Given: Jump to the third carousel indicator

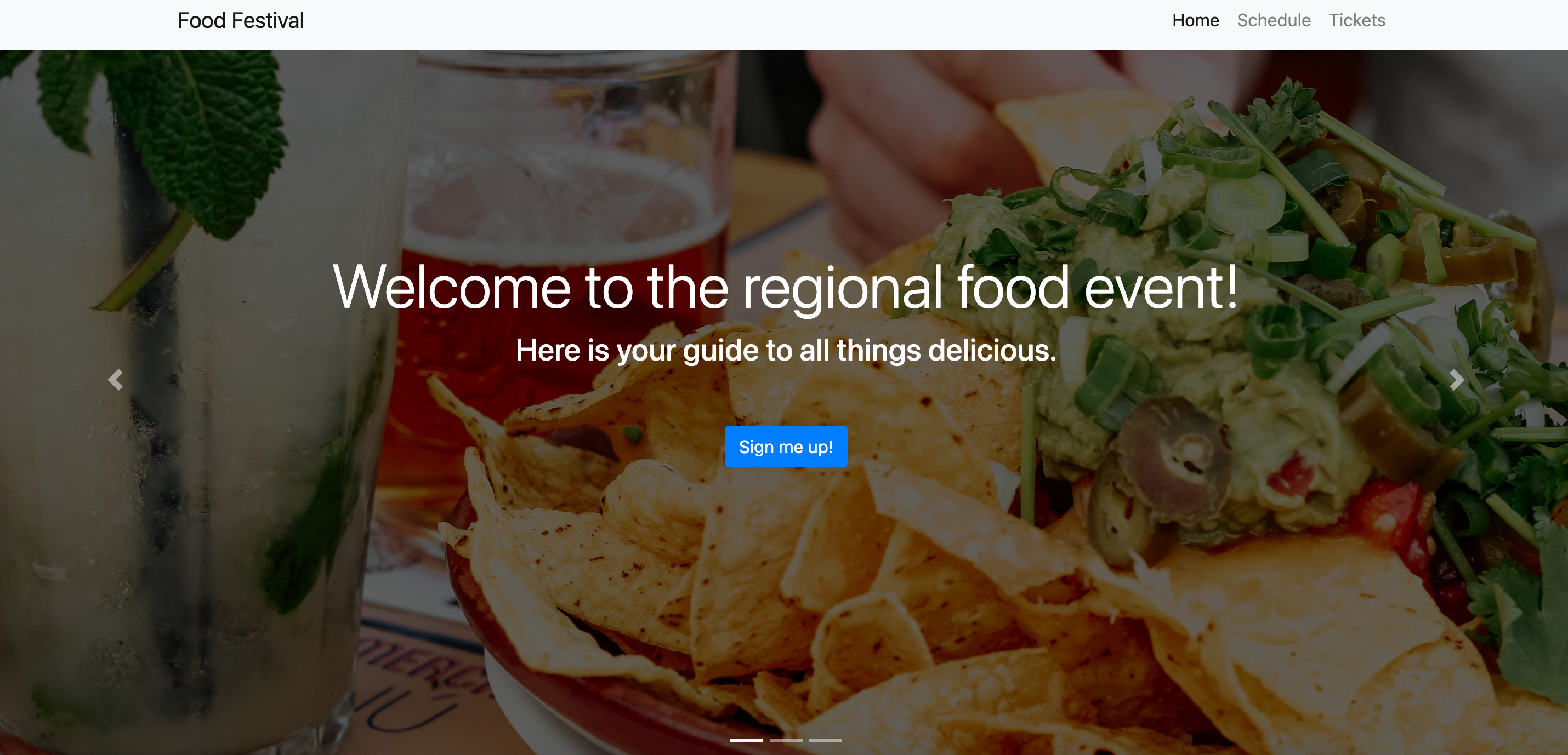Looking at the screenshot, I should pos(825,740).
